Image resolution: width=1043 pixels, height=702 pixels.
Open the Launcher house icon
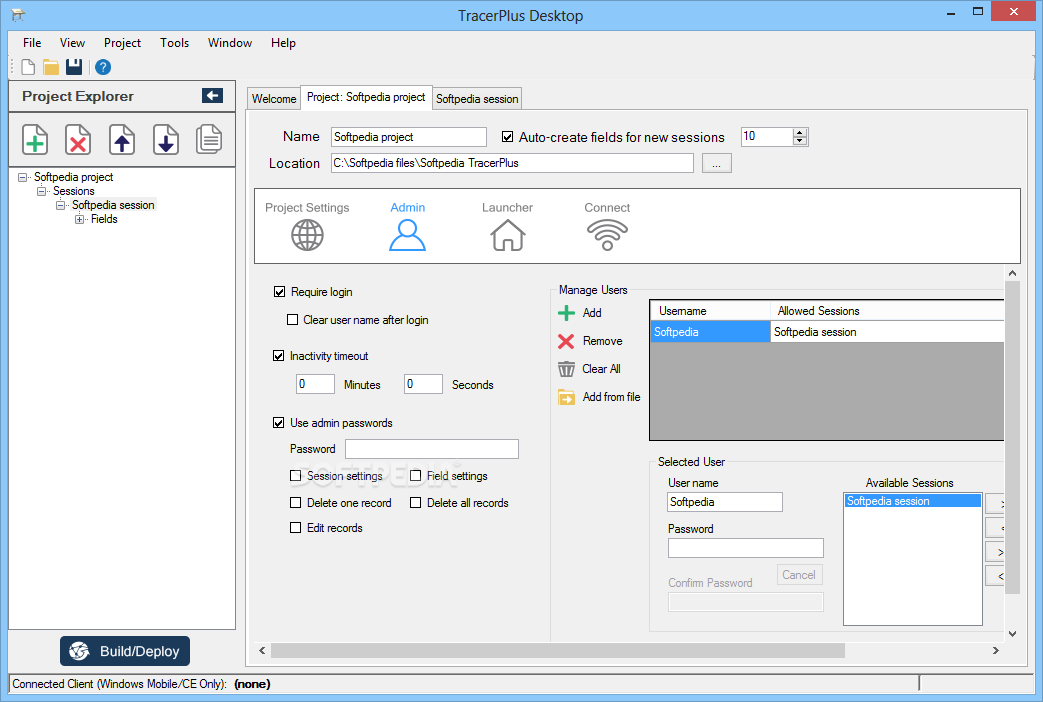pos(508,235)
